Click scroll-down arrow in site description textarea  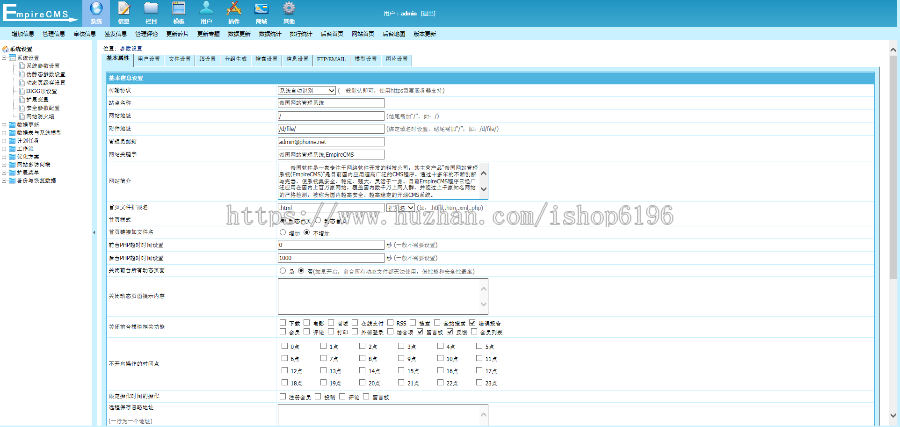coord(483,188)
